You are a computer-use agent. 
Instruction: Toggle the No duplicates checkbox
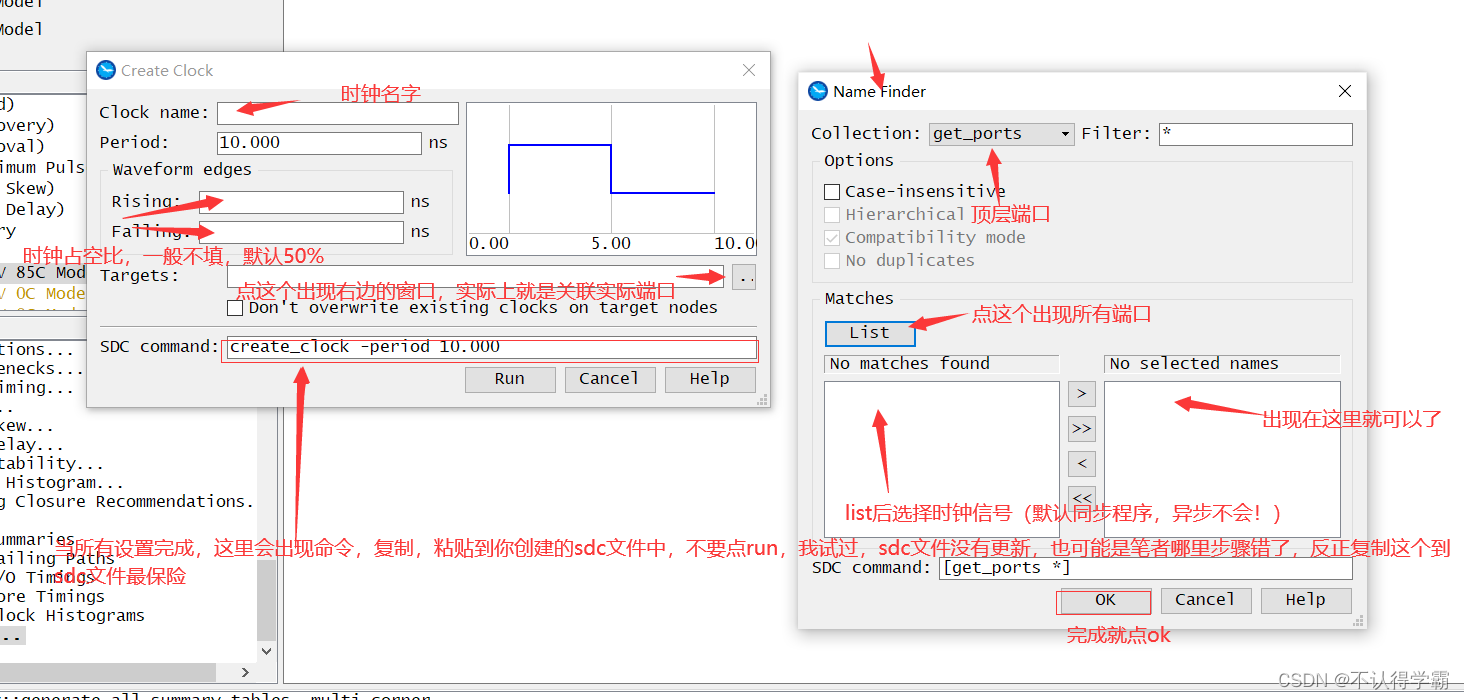pyautogui.click(x=832, y=260)
